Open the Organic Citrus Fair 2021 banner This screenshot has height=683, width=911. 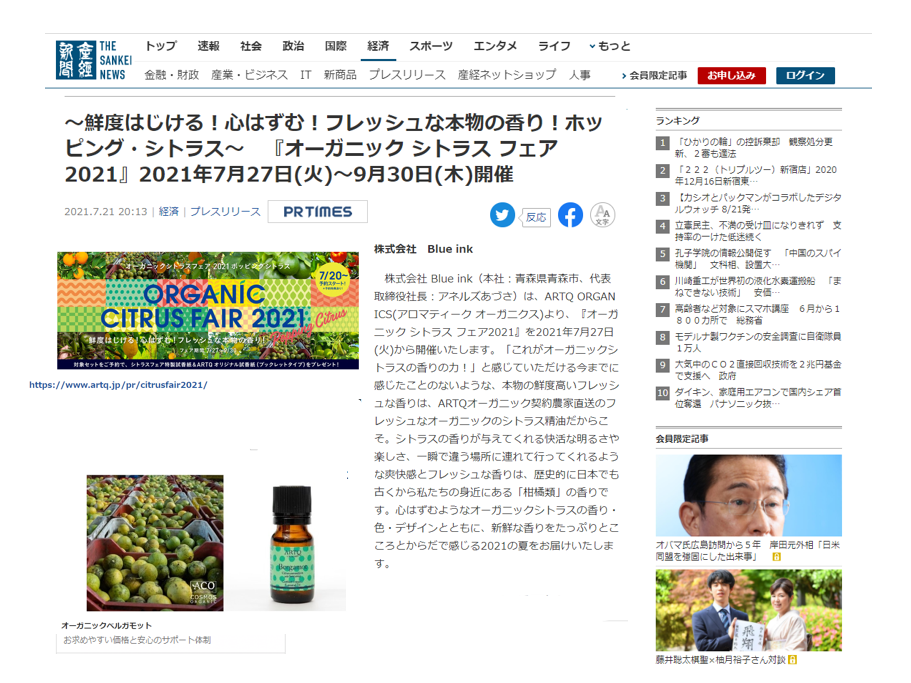208,311
